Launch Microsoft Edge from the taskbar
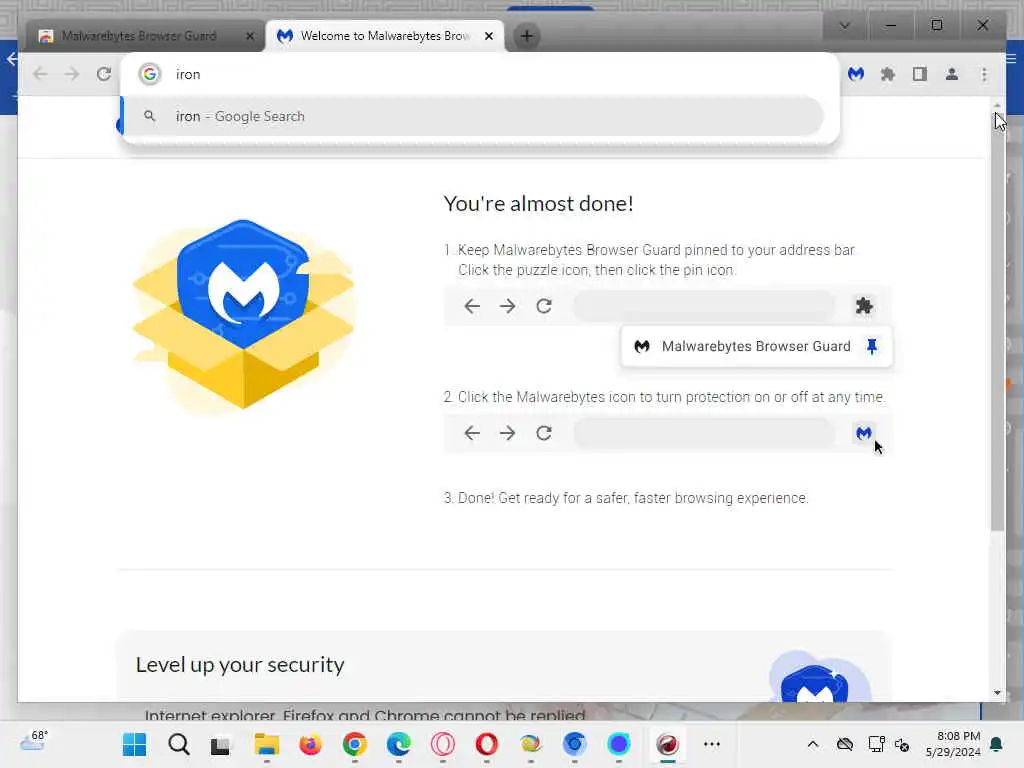 [398, 744]
